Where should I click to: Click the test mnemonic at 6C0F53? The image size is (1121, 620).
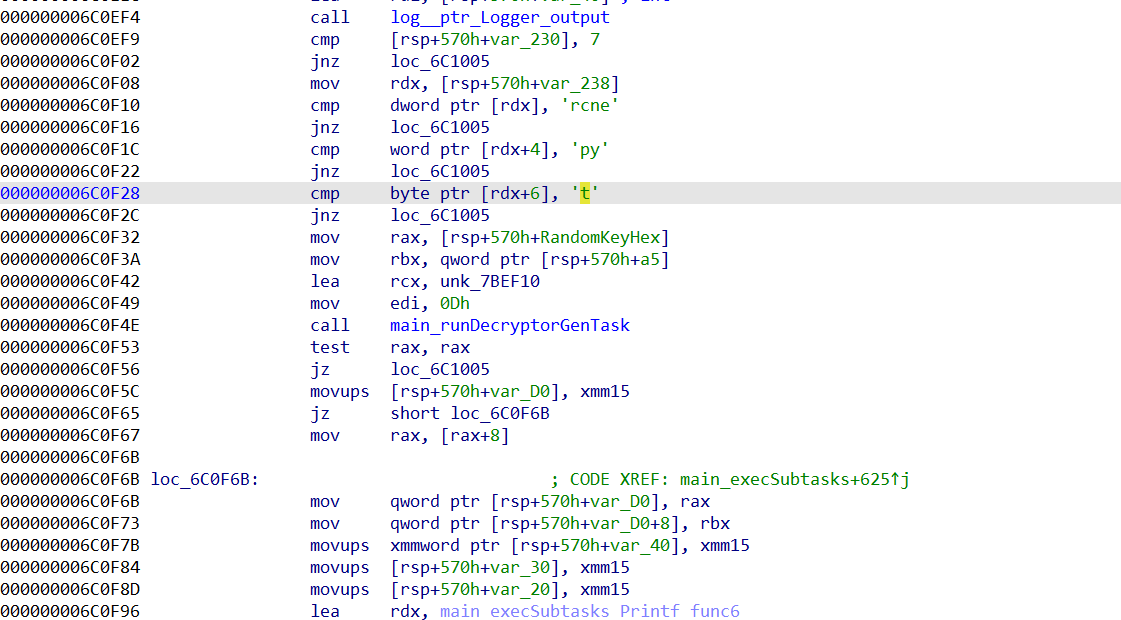330,347
